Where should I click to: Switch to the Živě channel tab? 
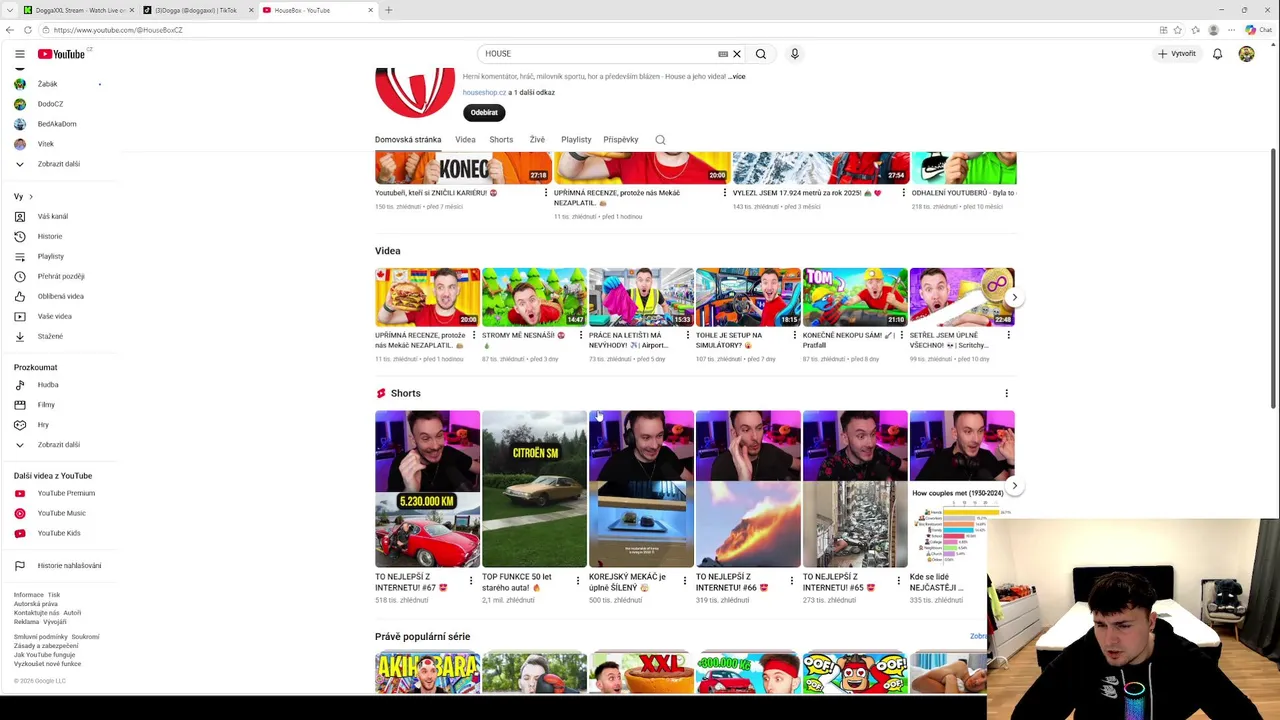pyautogui.click(x=537, y=140)
